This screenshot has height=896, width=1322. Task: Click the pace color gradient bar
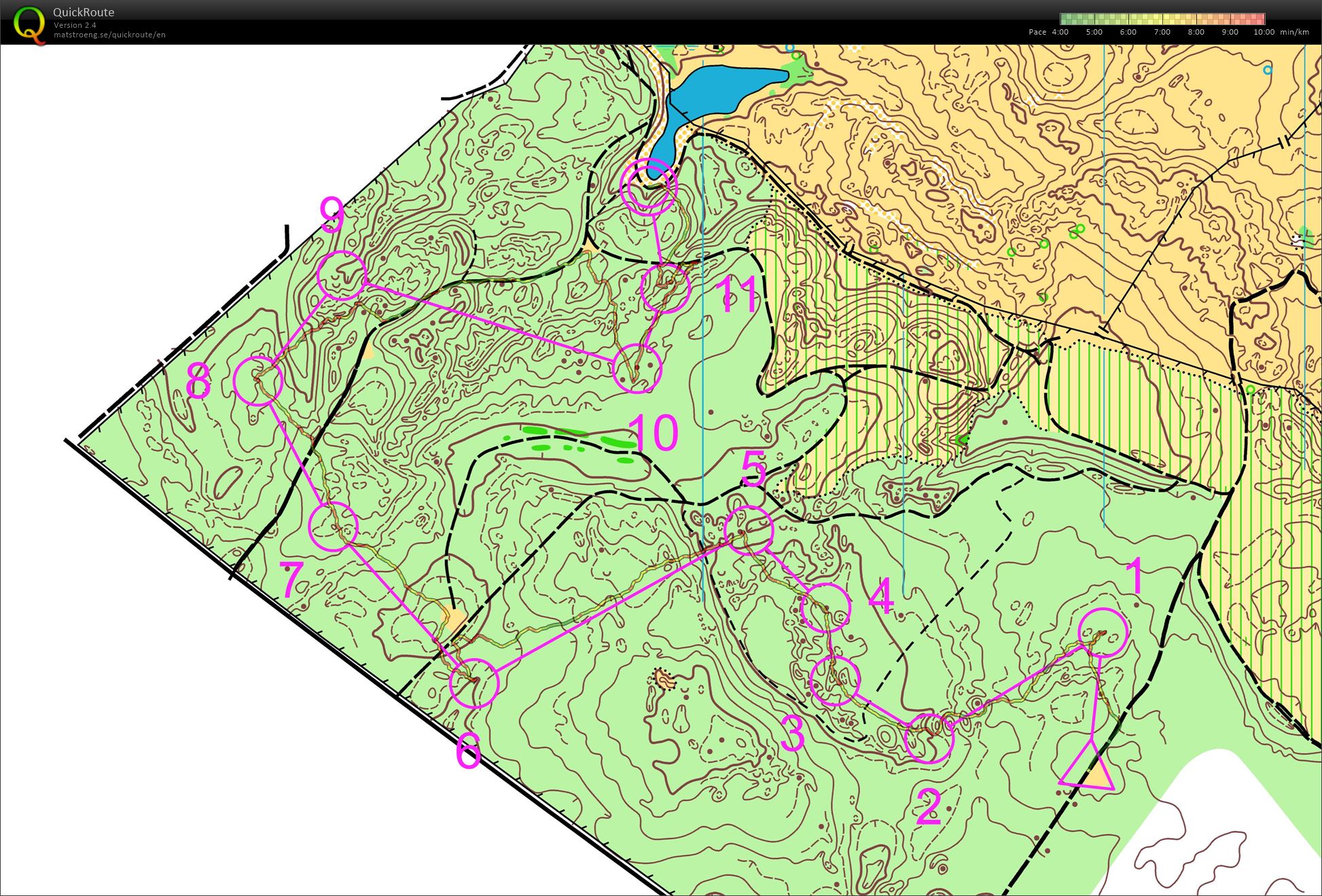pyautogui.click(x=1162, y=19)
